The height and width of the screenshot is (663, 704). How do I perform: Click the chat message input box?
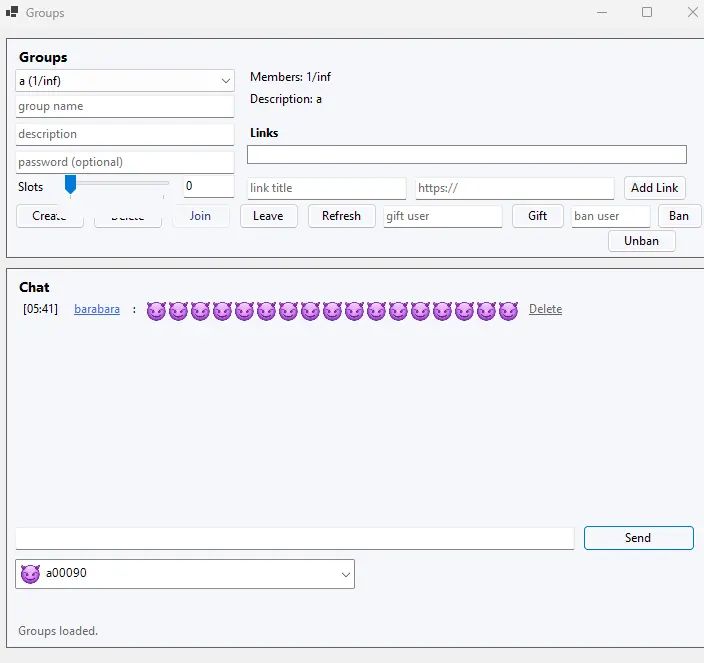click(x=295, y=538)
